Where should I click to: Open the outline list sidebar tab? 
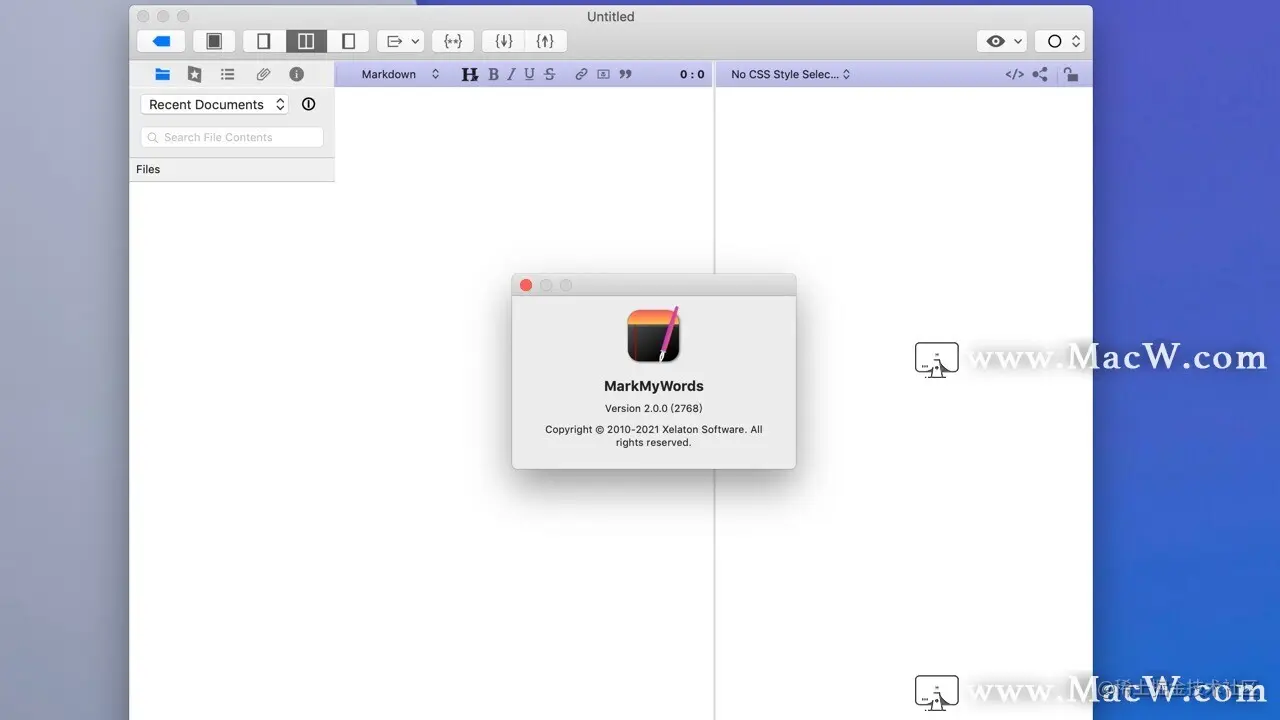pos(228,74)
